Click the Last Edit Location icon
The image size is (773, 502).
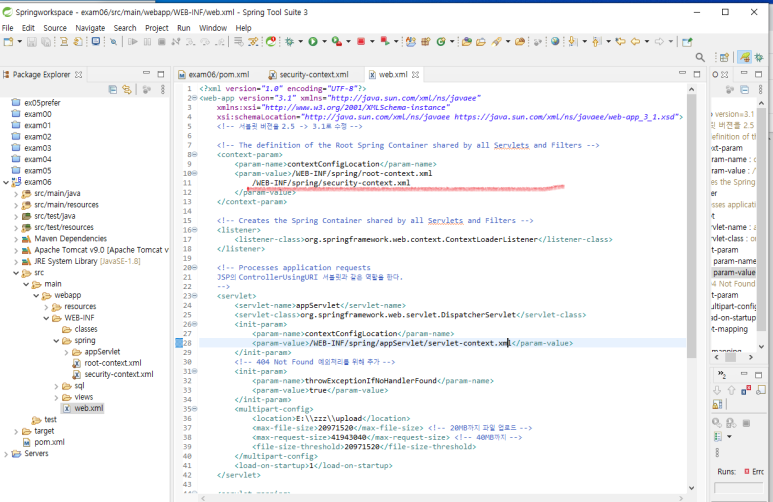point(620,42)
